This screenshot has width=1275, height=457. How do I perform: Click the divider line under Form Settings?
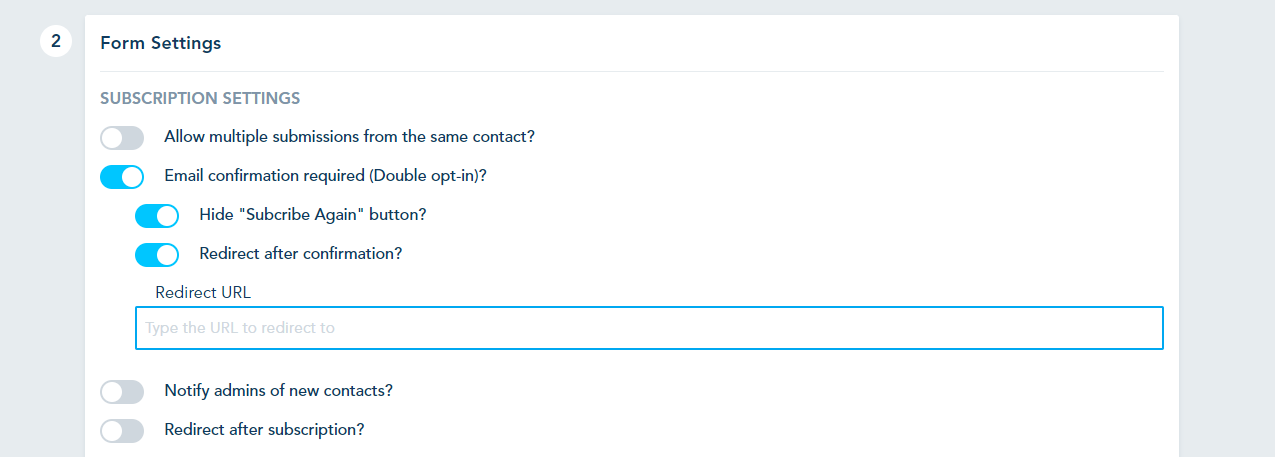coord(632,72)
